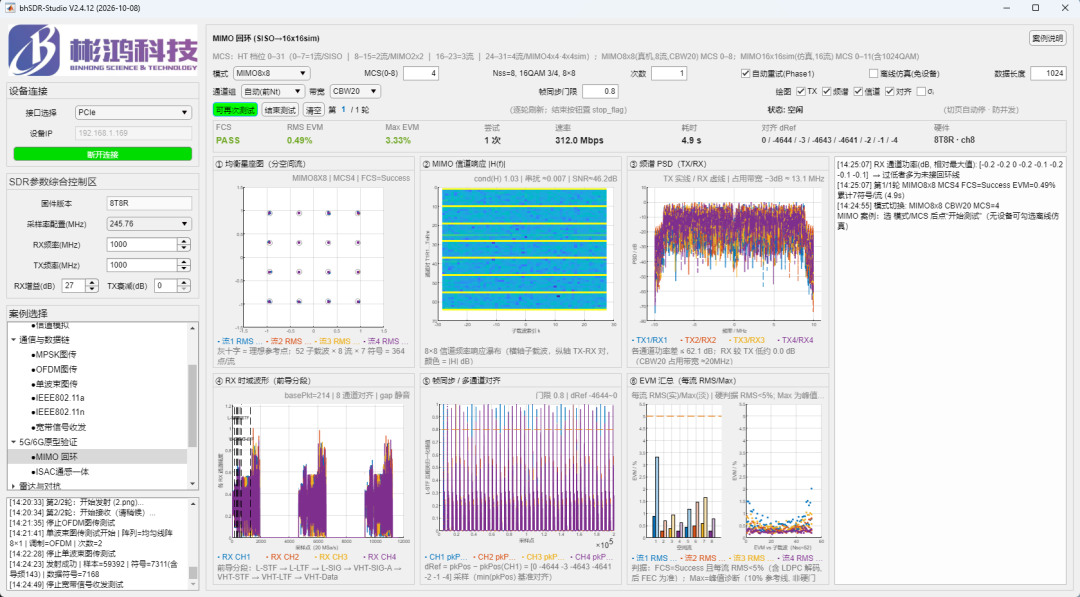Uncheck the 对齐 plot checkbox
This screenshot has height=597, width=1080.
click(x=890, y=92)
